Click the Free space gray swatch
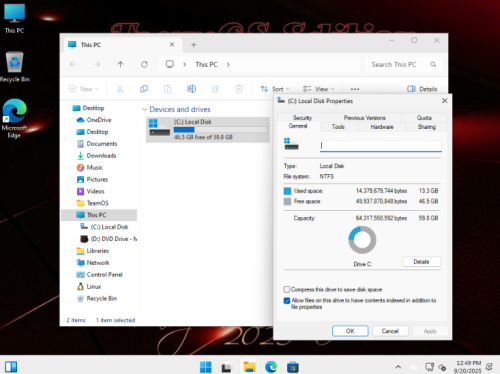This screenshot has width=500, height=374. point(287,201)
